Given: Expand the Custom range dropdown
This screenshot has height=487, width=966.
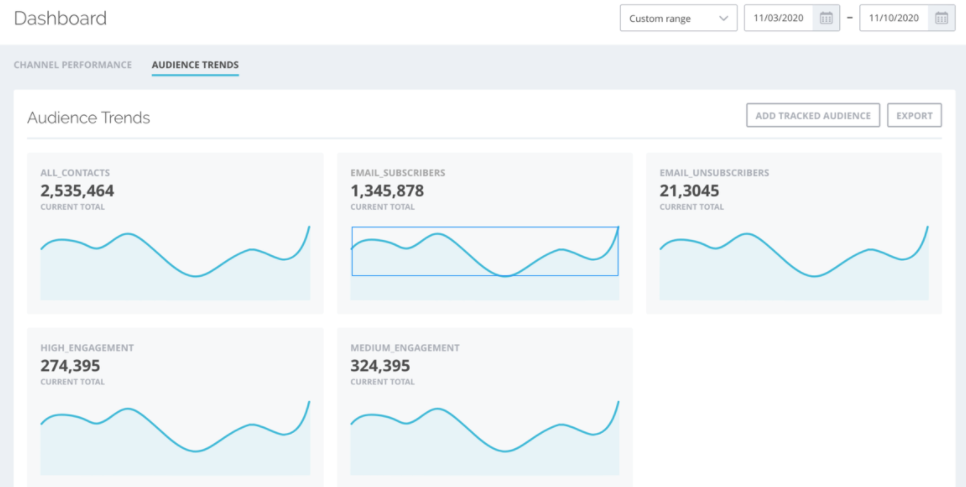Looking at the screenshot, I should [x=678, y=18].
